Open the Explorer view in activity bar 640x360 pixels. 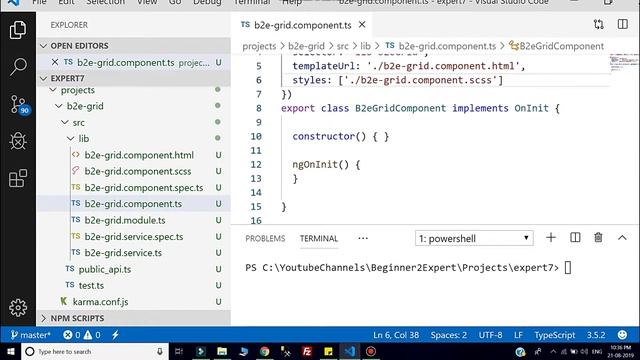18,30
